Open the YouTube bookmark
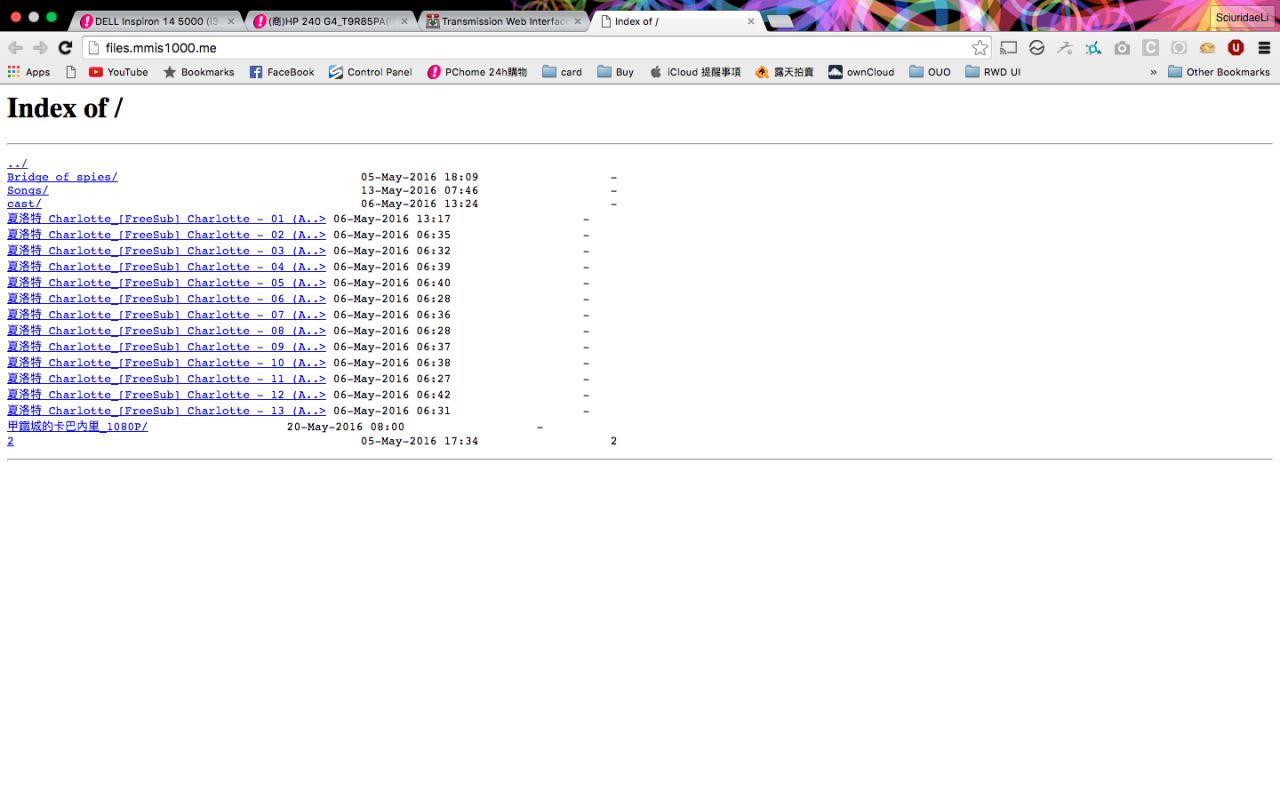1280x800 pixels. coord(118,72)
